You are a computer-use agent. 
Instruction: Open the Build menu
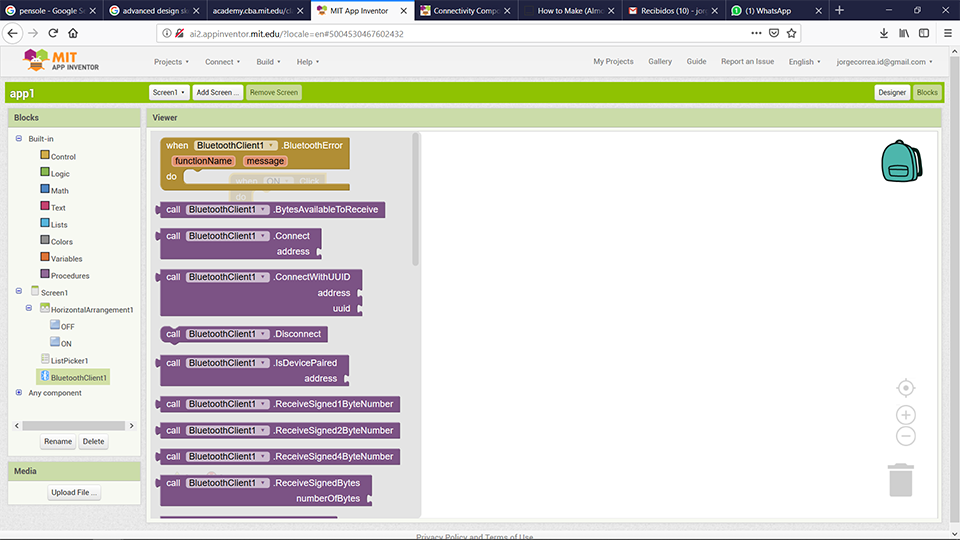click(268, 62)
